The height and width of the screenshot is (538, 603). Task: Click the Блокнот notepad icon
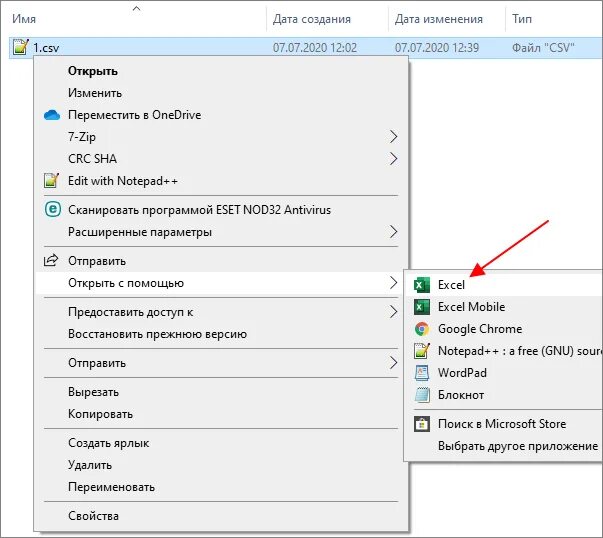(x=421, y=395)
